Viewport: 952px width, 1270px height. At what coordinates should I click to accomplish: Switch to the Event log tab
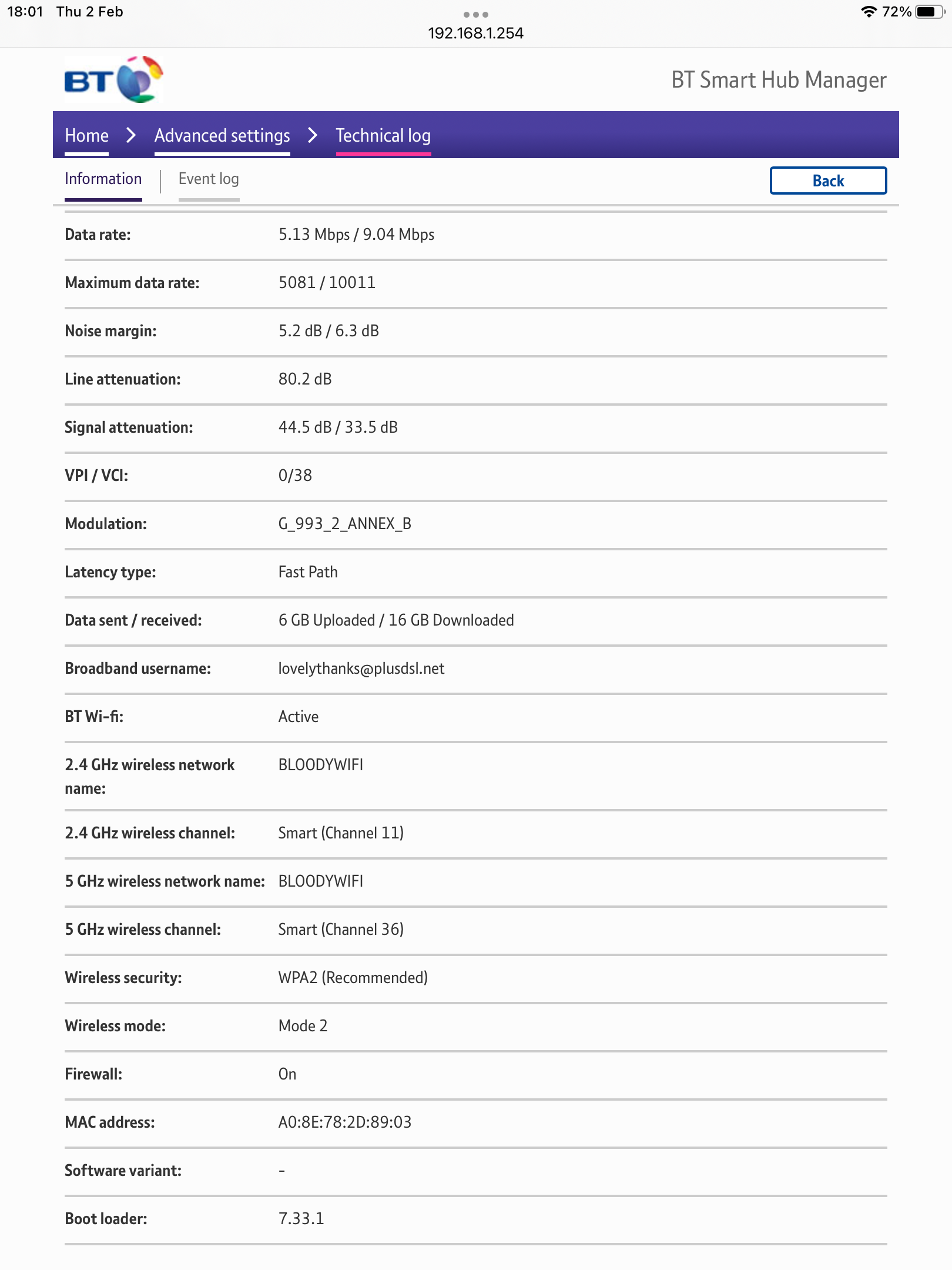(209, 179)
